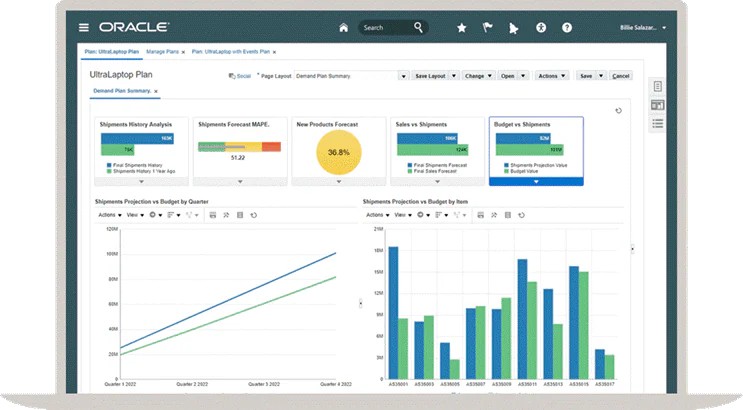The height and width of the screenshot is (410, 743).
Task: Open the list icon in right sidebar
Action: tap(658, 124)
